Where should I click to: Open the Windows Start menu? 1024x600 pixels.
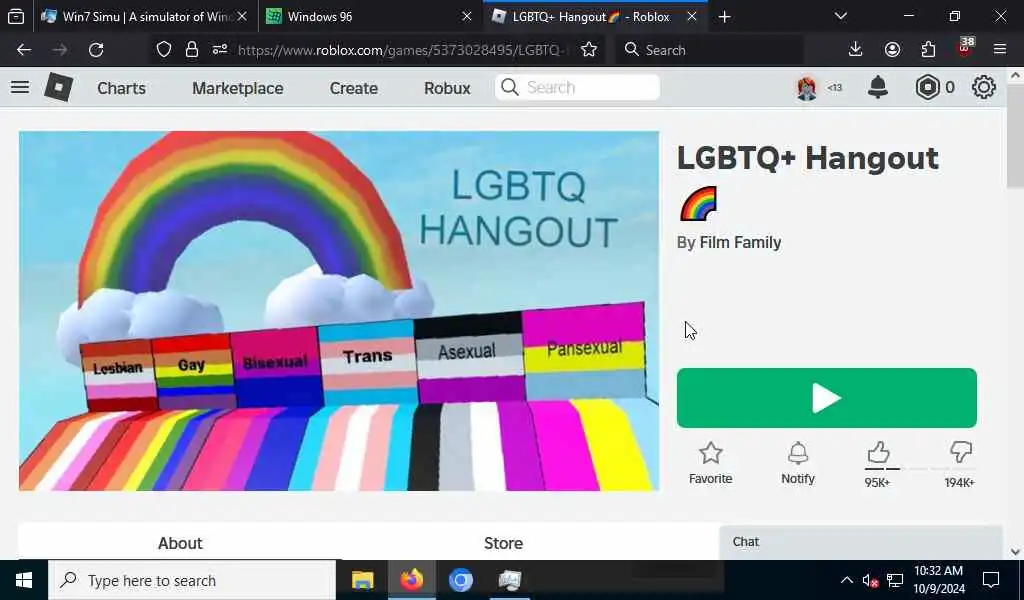click(24, 580)
